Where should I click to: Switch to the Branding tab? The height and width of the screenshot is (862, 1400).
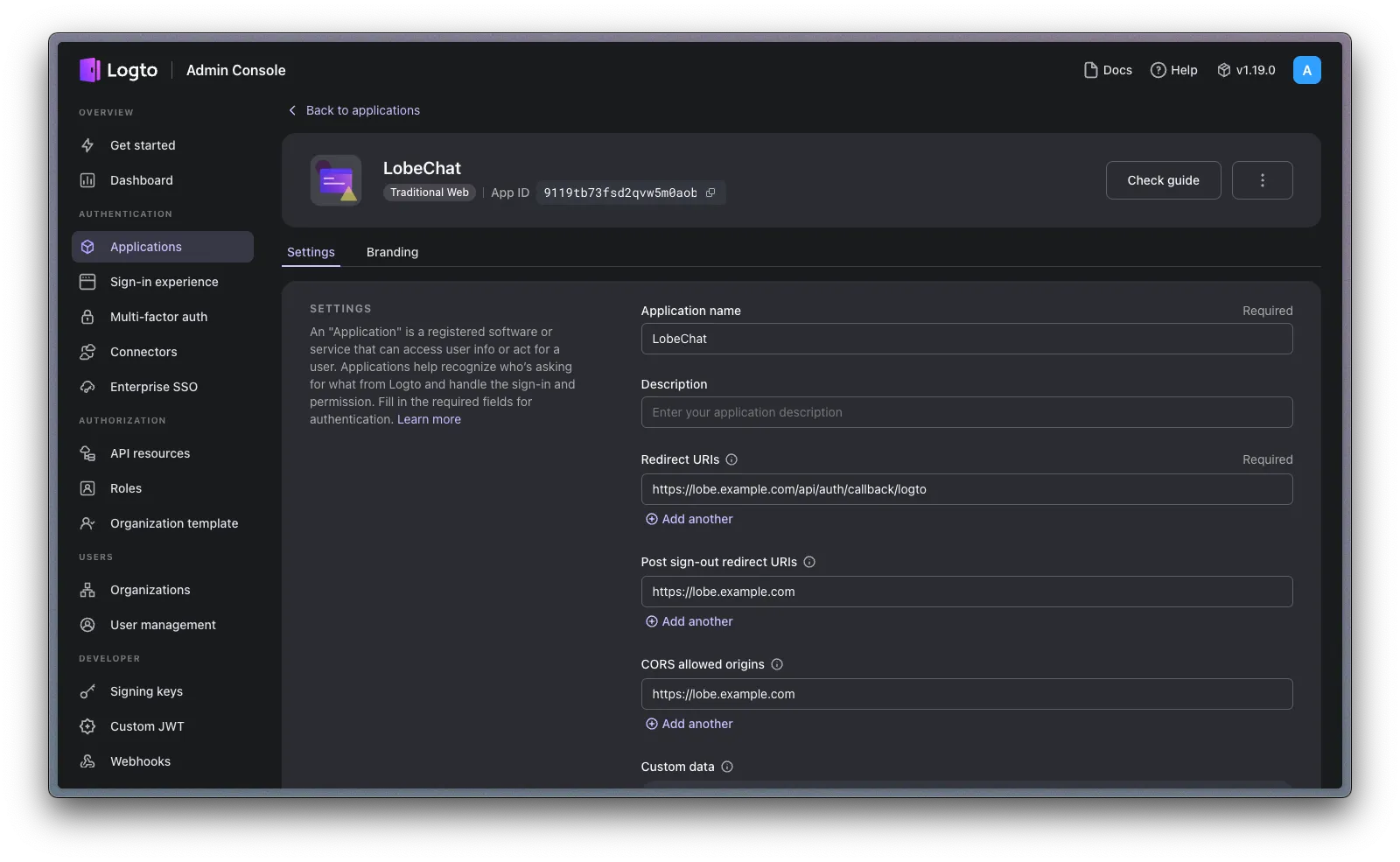pyautogui.click(x=392, y=252)
